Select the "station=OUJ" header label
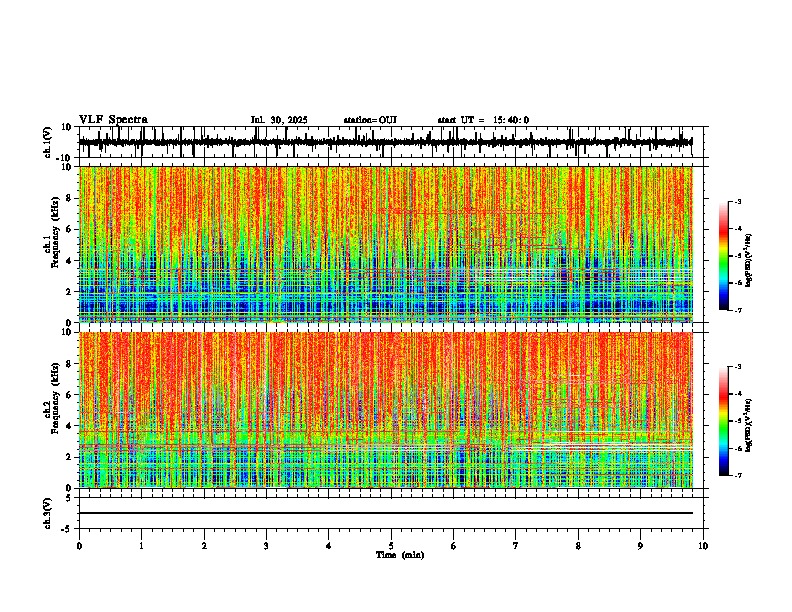The height and width of the screenshot is (612, 792). 370,120
